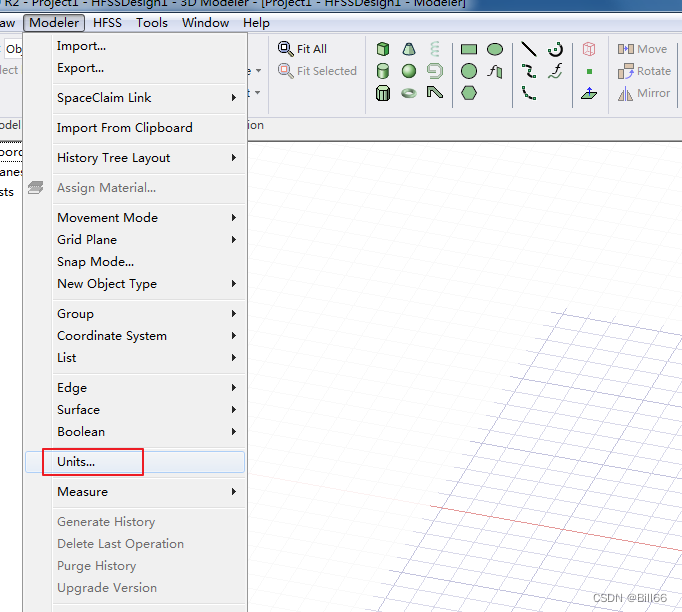Select the Regular Polyhedron tool
The image size is (682, 612).
tap(383, 93)
